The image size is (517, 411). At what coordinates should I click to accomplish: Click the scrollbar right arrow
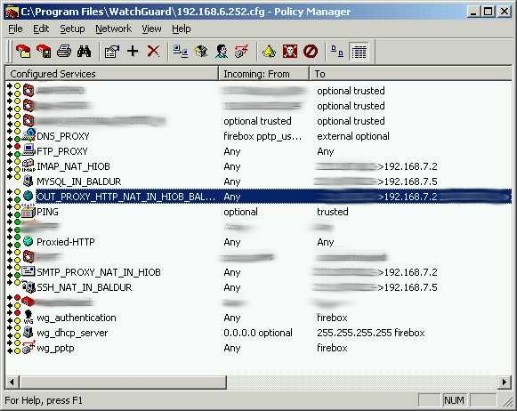pyautogui.click(x=505, y=382)
